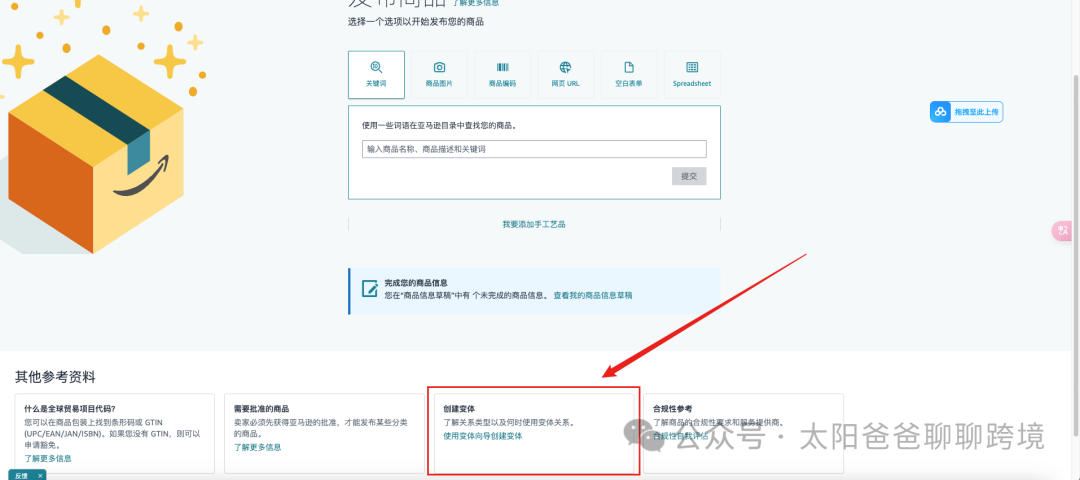
Task: Click the 反馈 feedback tab
Action: 21,475
